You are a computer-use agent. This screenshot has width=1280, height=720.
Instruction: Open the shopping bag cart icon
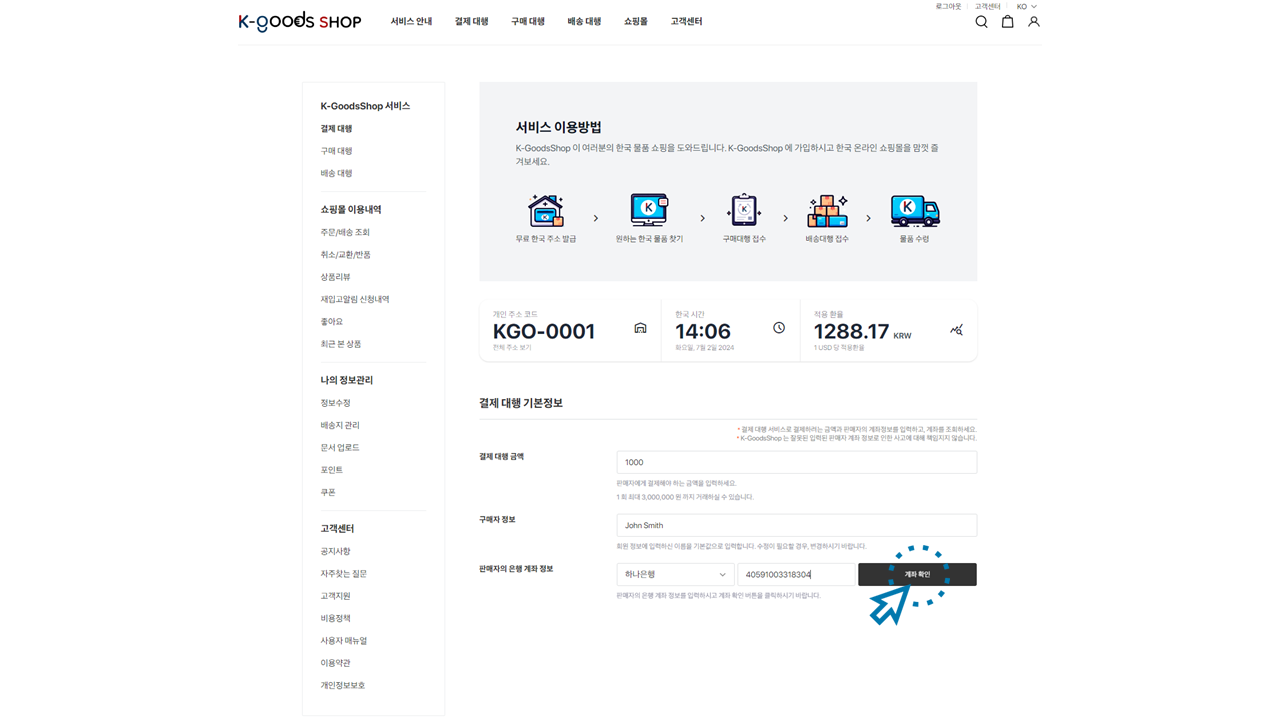point(1007,22)
